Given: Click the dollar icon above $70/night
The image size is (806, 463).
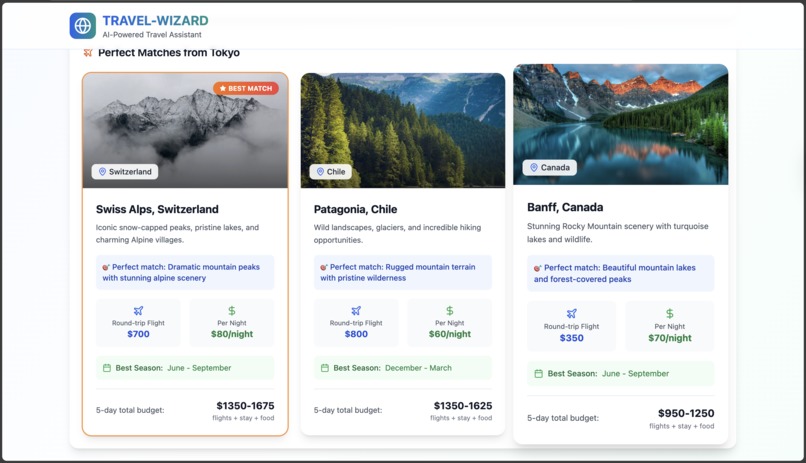Looking at the screenshot, I should click(x=670, y=313).
